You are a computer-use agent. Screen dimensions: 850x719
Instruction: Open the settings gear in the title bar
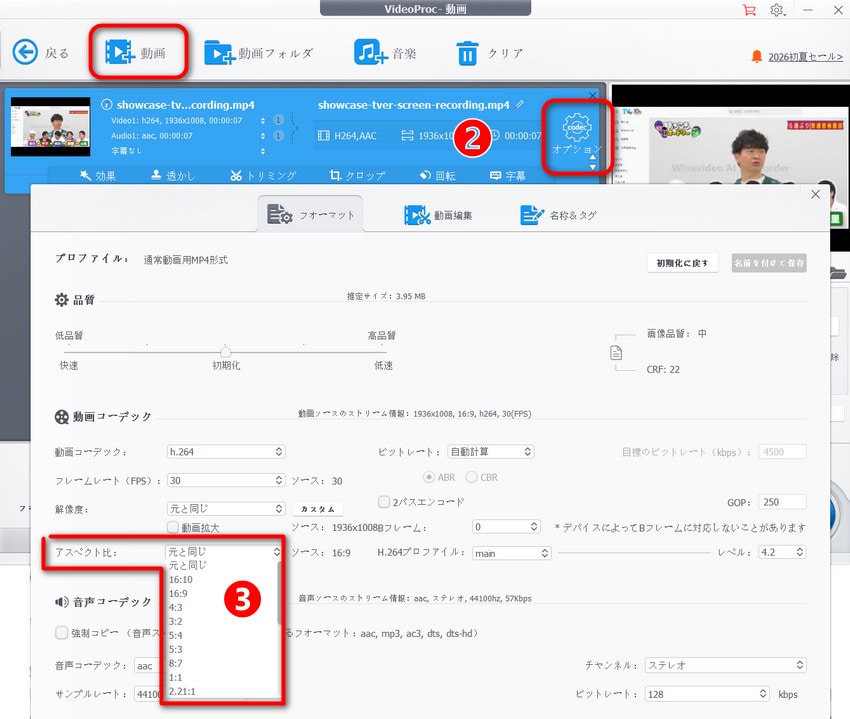click(777, 10)
